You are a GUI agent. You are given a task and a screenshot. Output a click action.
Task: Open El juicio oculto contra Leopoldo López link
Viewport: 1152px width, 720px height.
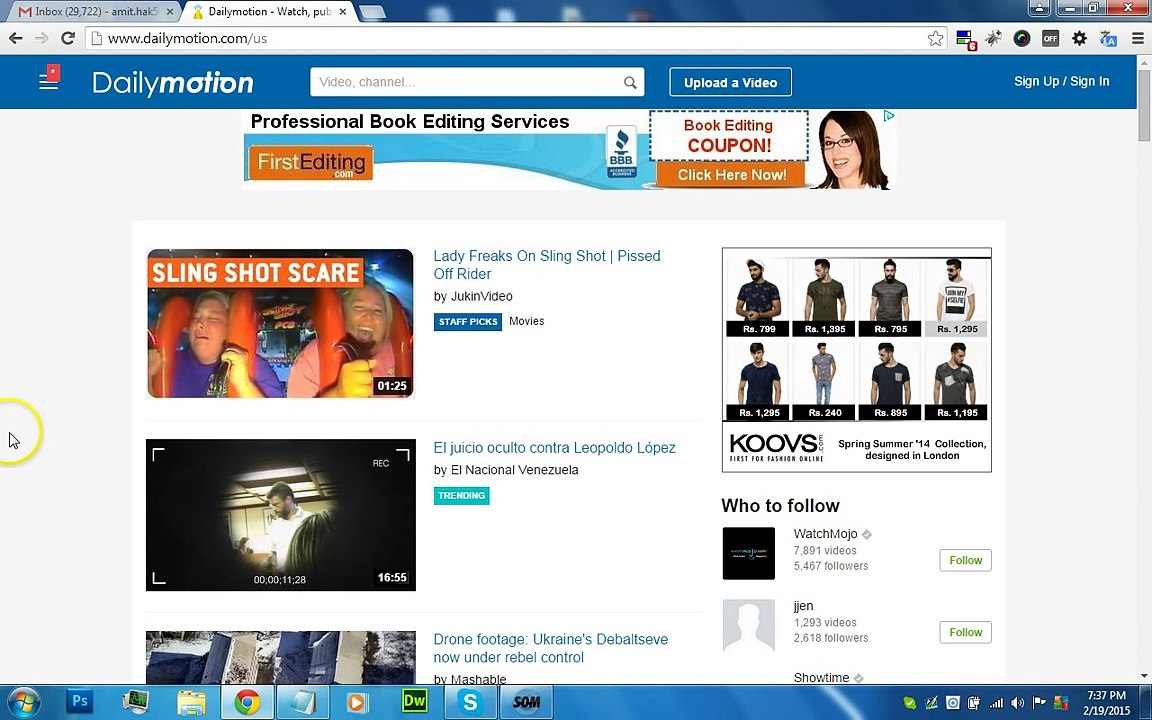point(555,447)
